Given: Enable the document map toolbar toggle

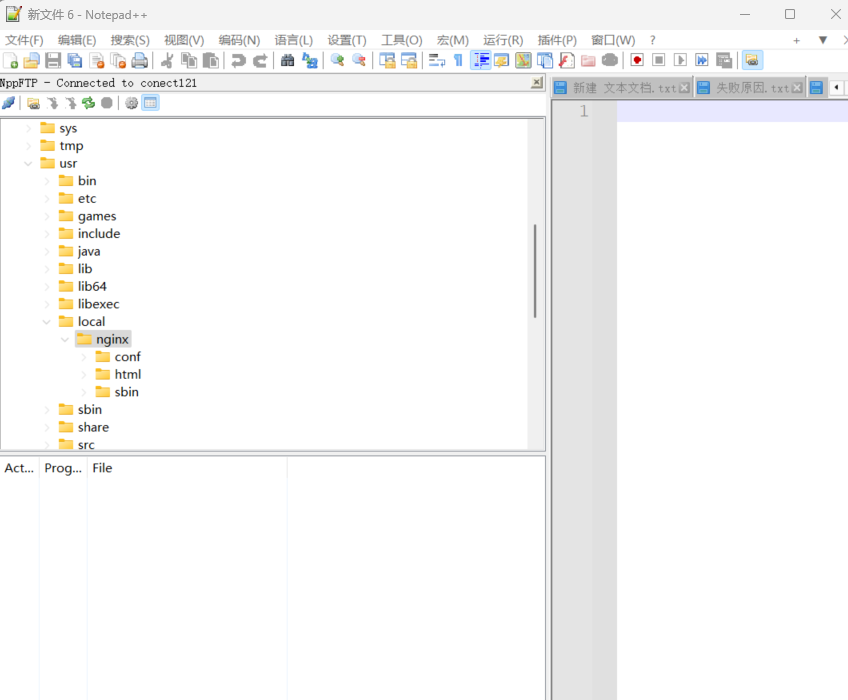Looking at the screenshot, I should click(524, 60).
